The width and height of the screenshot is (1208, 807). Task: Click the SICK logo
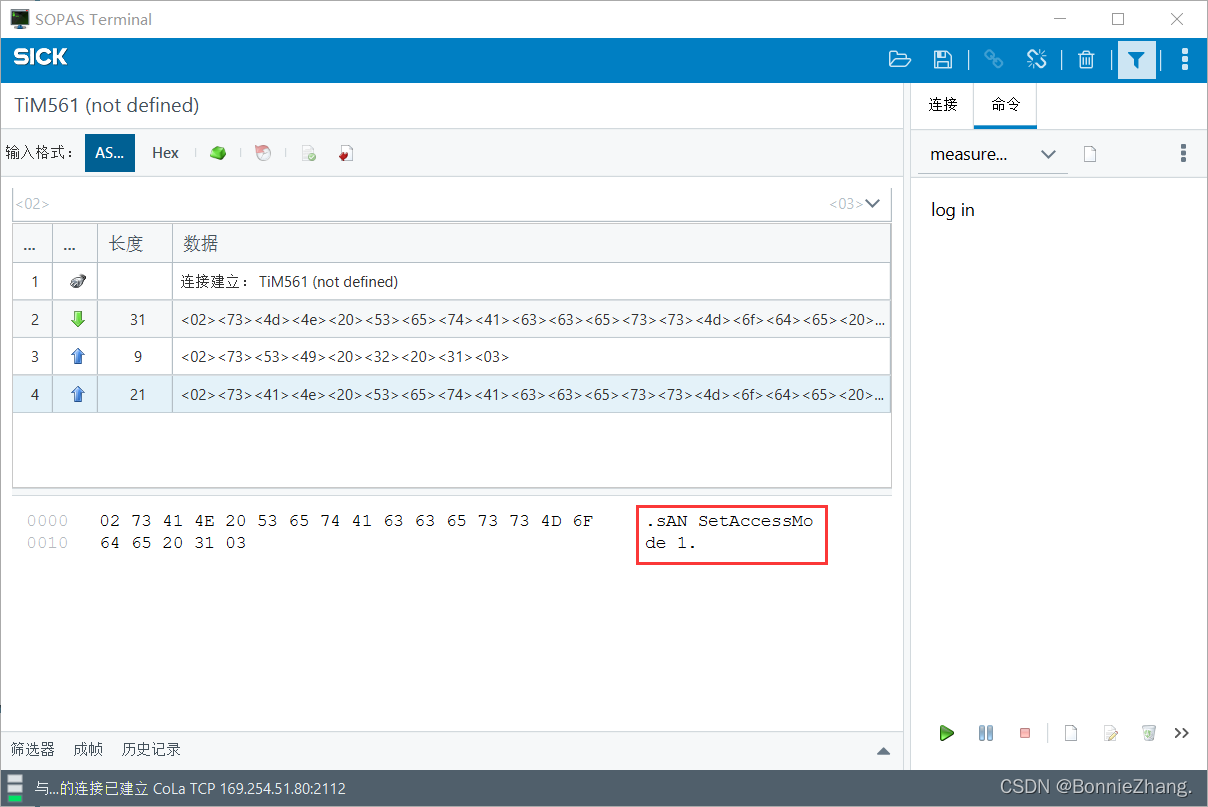coord(41,57)
